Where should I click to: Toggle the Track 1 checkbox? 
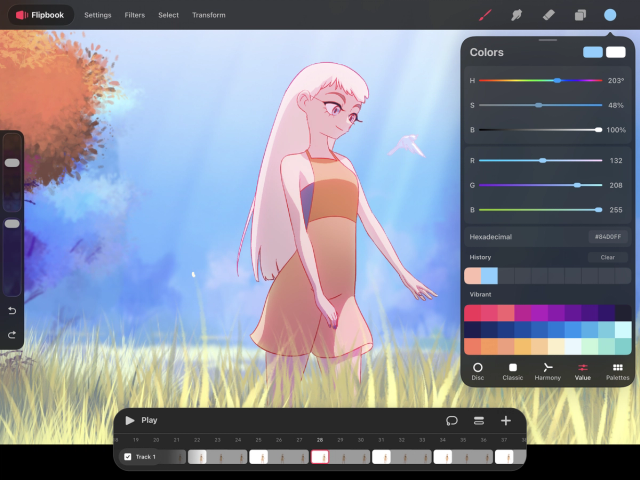point(128,457)
